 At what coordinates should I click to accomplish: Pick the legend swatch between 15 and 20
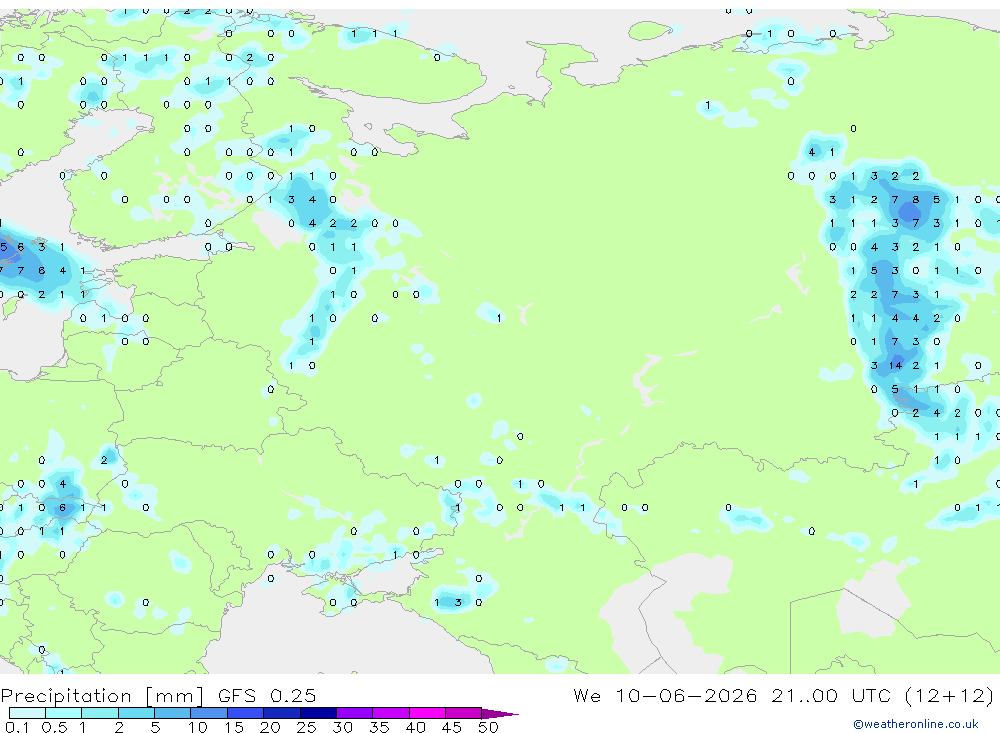point(245,713)
